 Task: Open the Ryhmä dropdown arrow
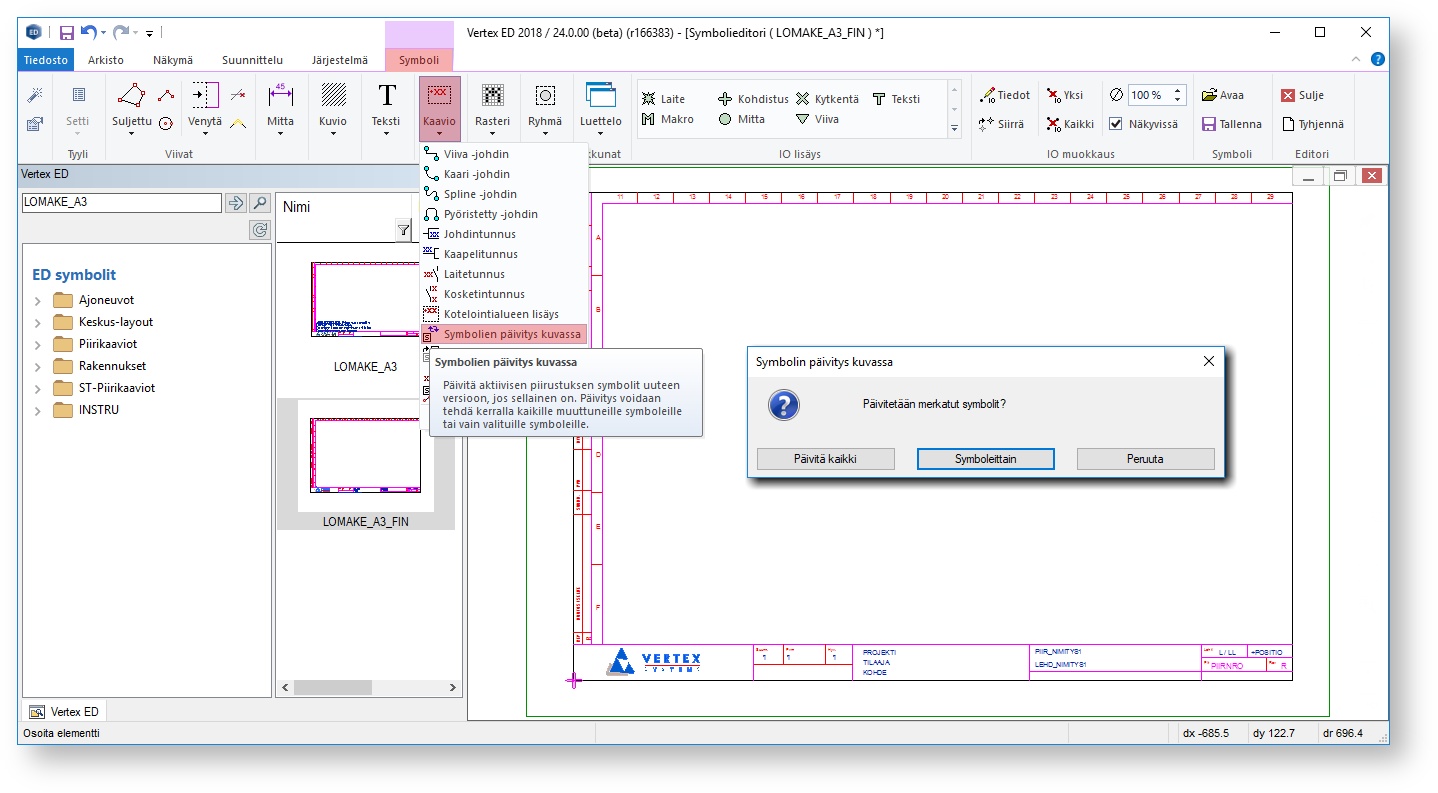click(545, 134)
